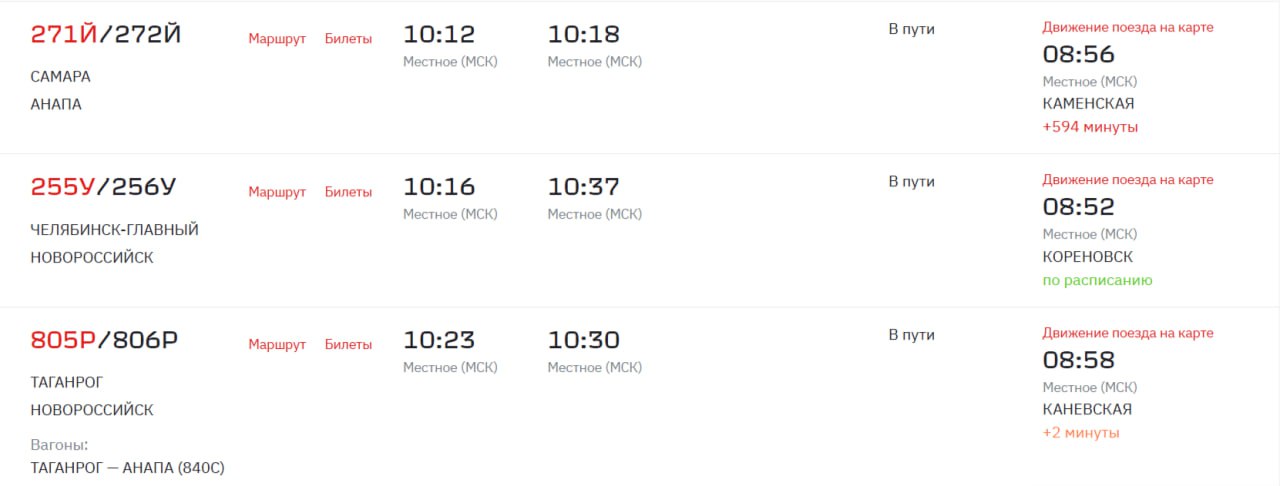Viewport: 1280px width, 486px height.
Task: Click the +2 минуты delay label
Action: click(x=1081, y=433)
